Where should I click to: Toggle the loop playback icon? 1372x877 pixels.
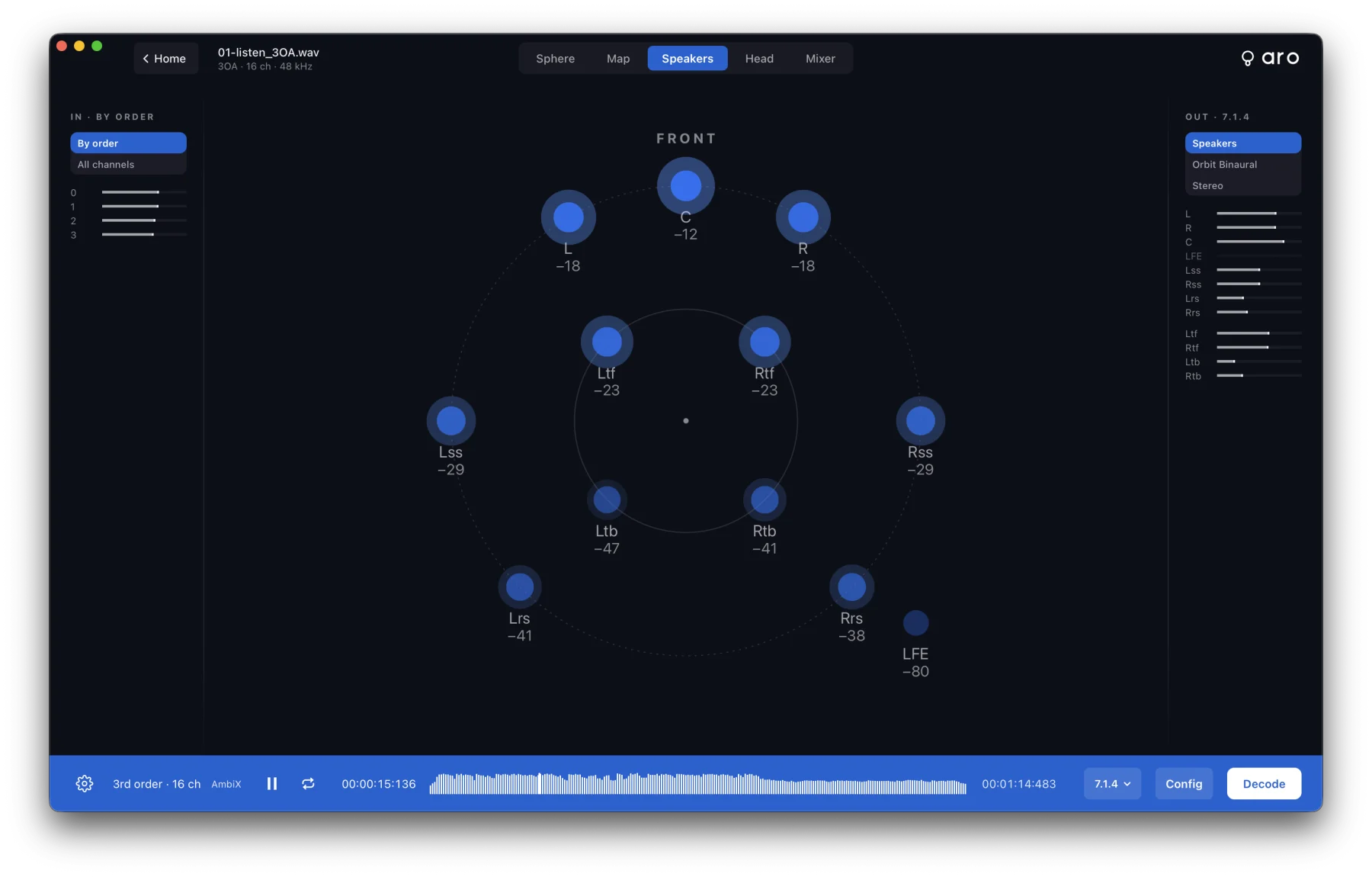pos(308,784)
